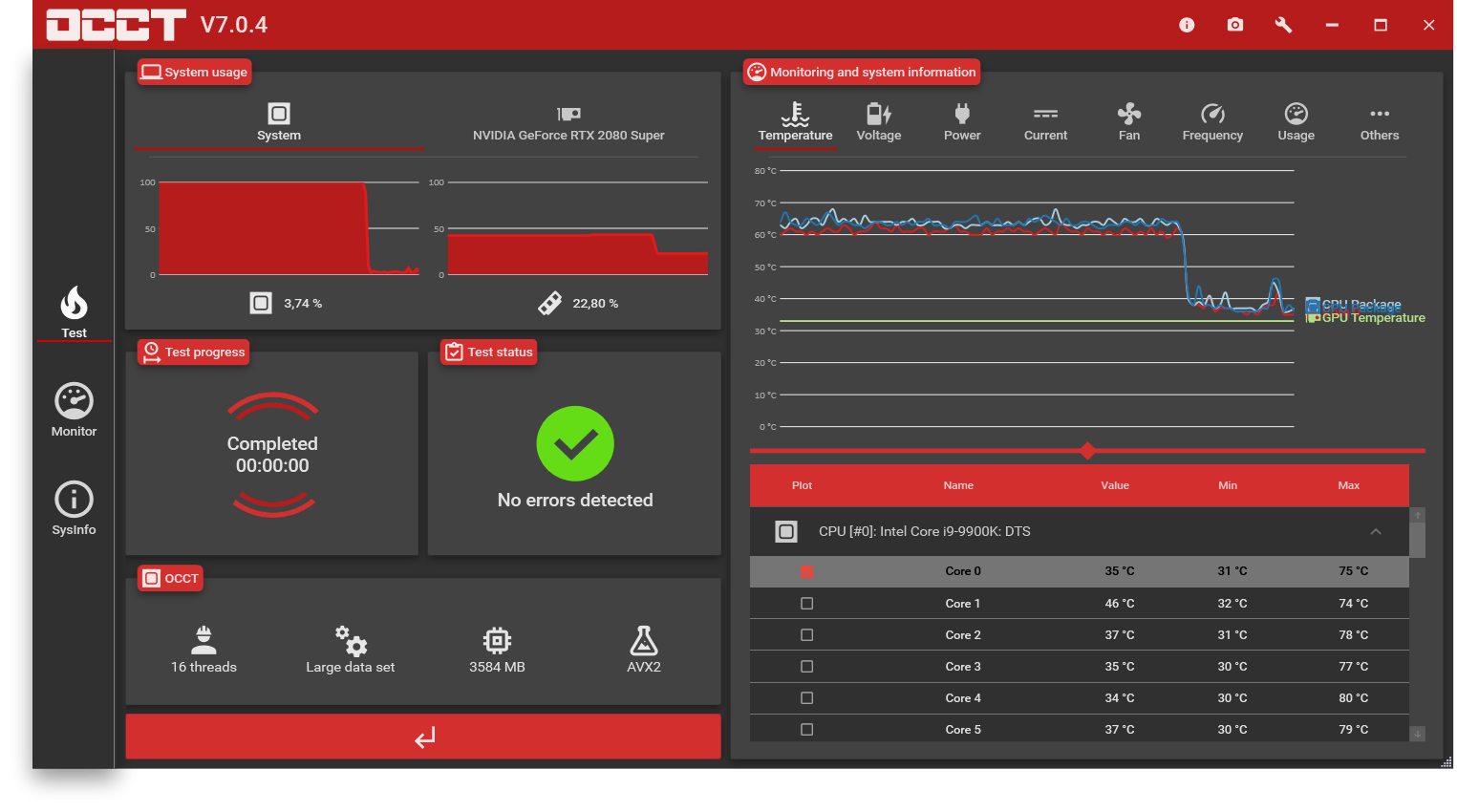Click the GPU Temperature legend label
1457x812 pixels.
point(1374,318)
